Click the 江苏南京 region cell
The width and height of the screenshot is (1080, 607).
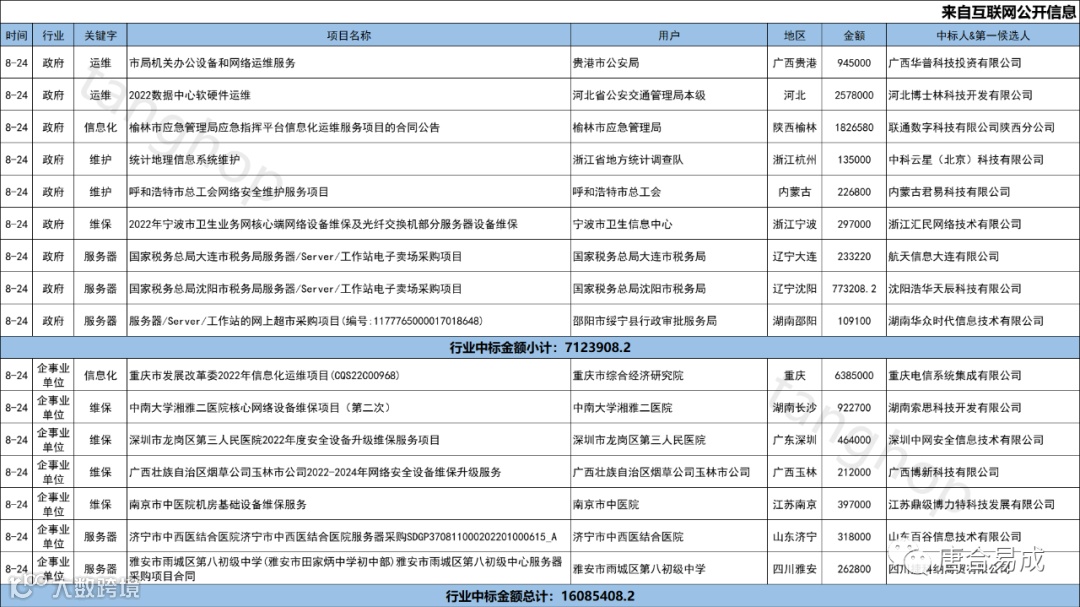pos(795,504)
